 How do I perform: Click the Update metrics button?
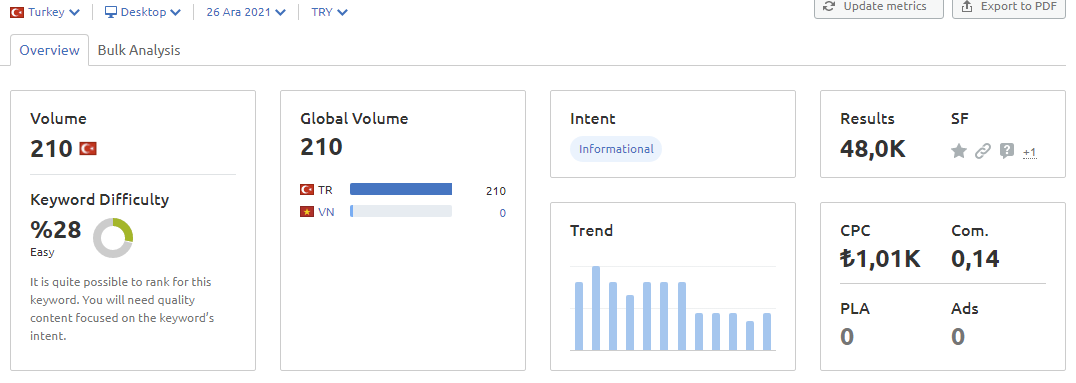[x=878, y=7]
